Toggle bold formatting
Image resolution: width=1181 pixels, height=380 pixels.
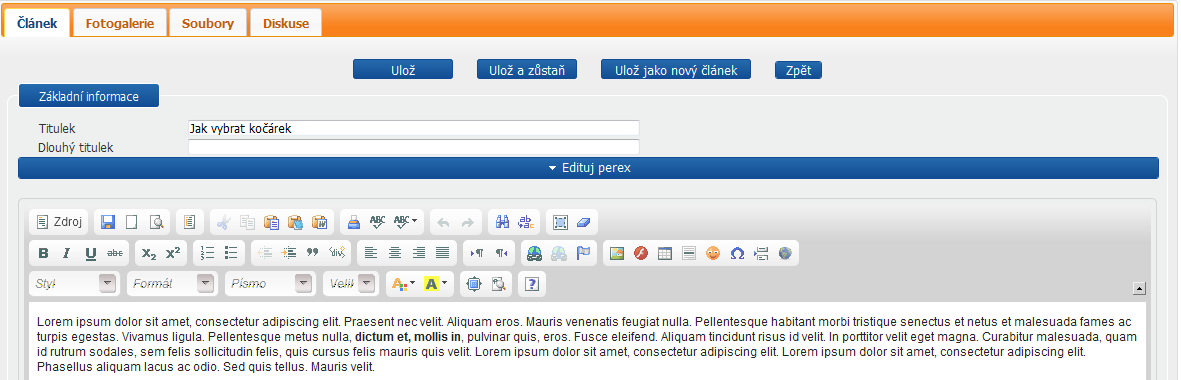coord(43,254)
